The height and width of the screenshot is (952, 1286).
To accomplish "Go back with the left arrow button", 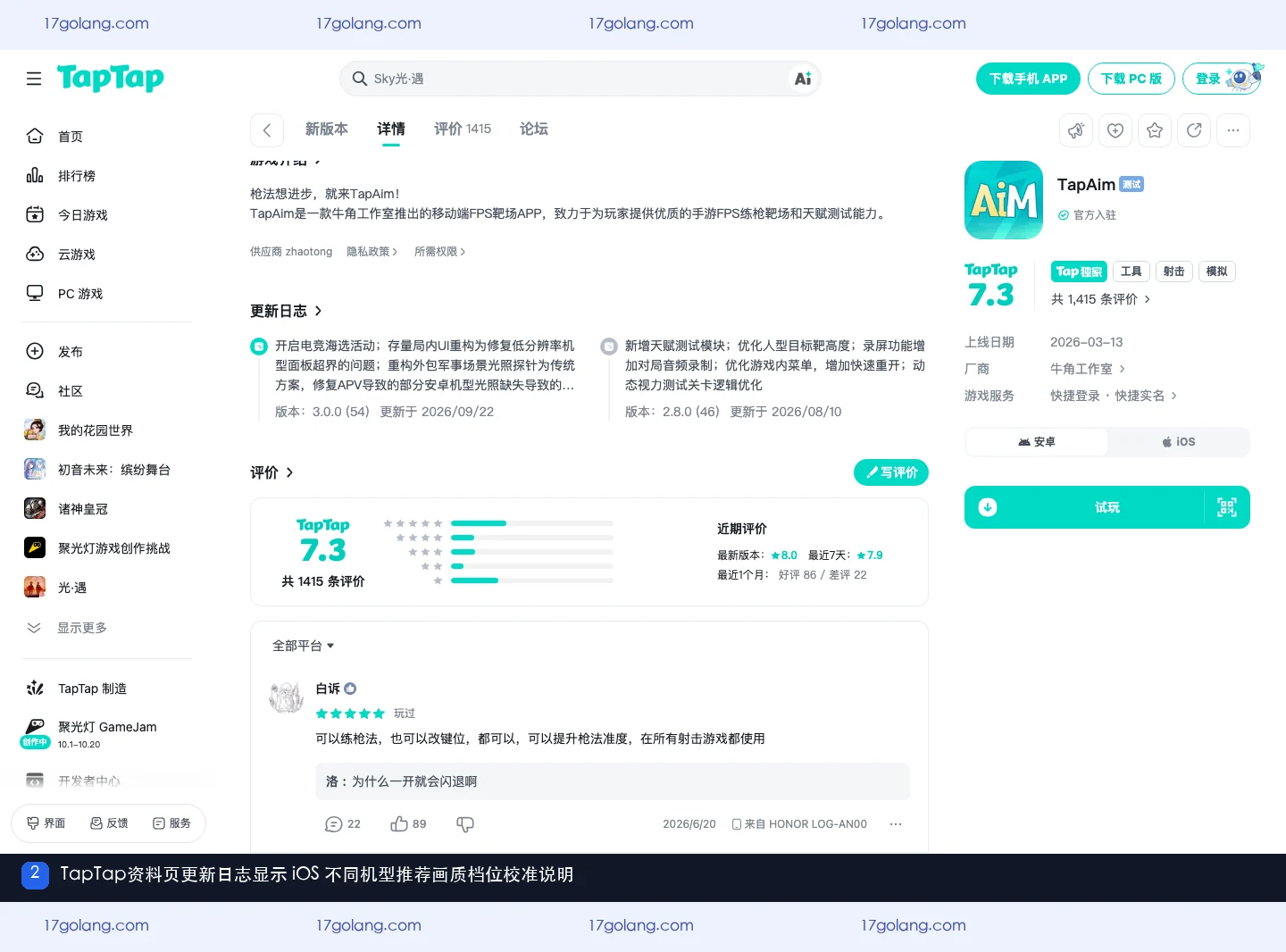I will tap(267, 130).
